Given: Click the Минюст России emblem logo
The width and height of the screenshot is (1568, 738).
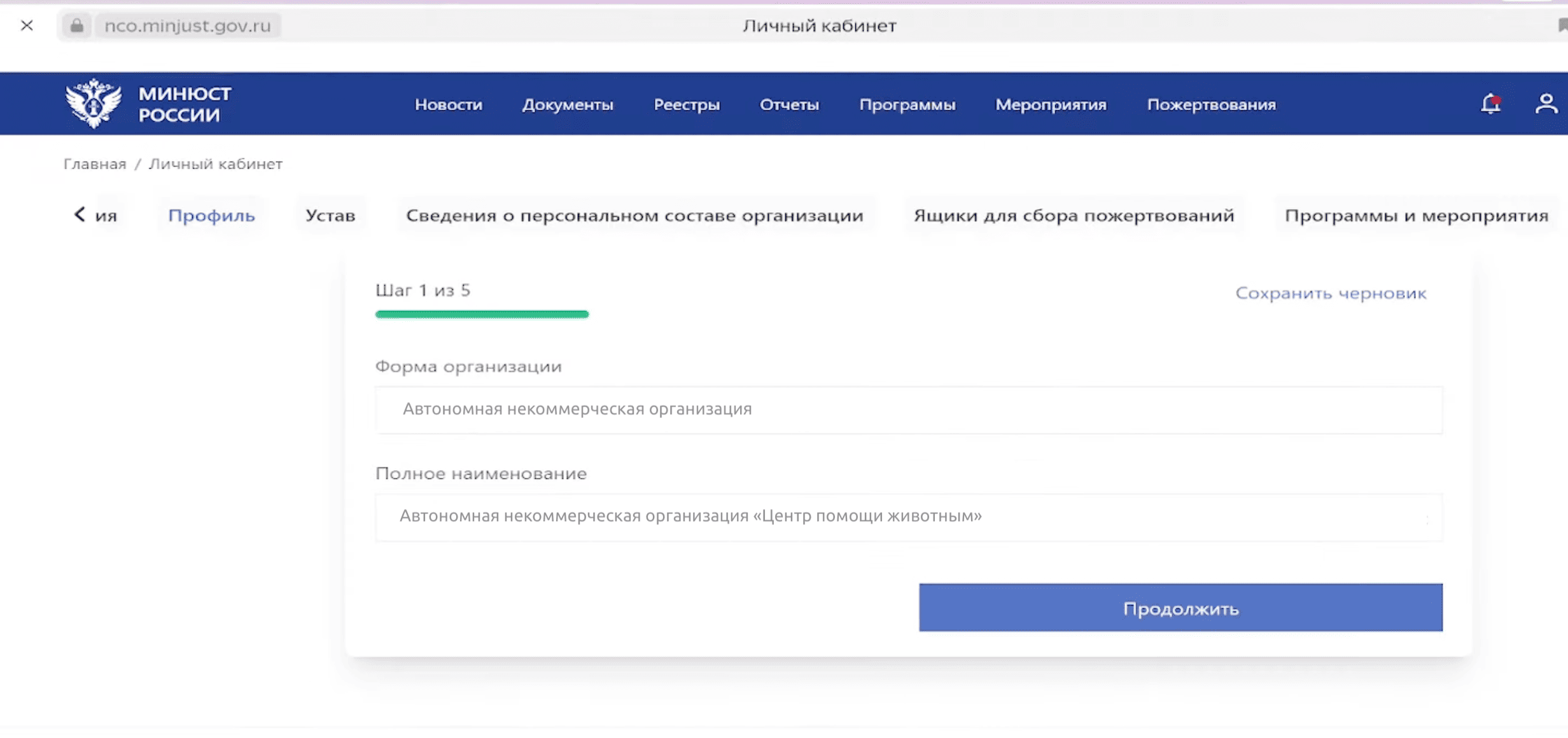Looking at the screenshot, I should (x=94, y=103).
